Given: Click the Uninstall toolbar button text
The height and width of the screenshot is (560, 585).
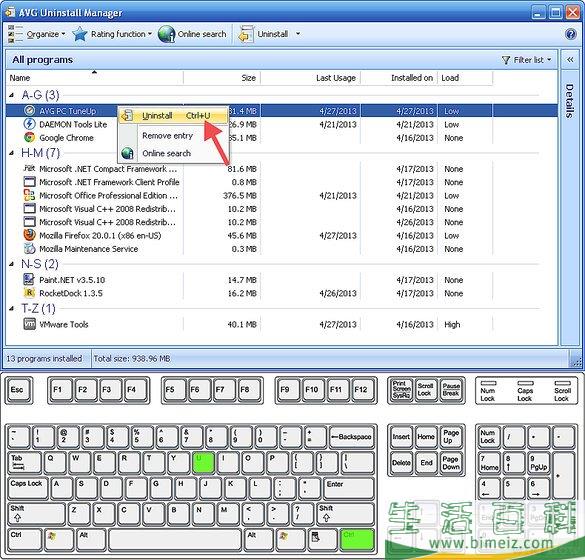Looking at the screenshot, I should (273, 34).
